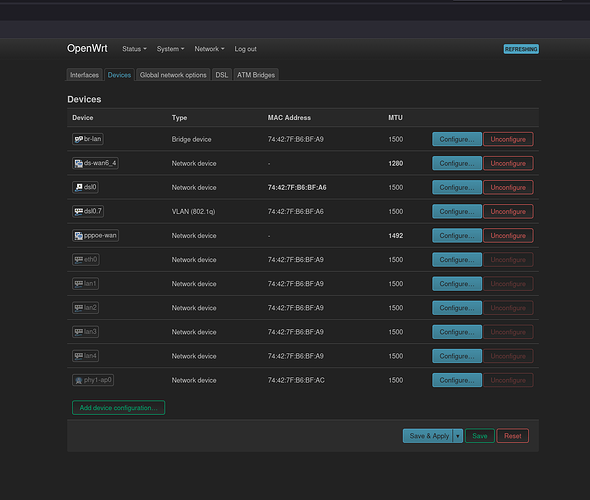Click MAC address 74:42:7F:B6:BF:AC
590x500 pixels.
[296, 380]
